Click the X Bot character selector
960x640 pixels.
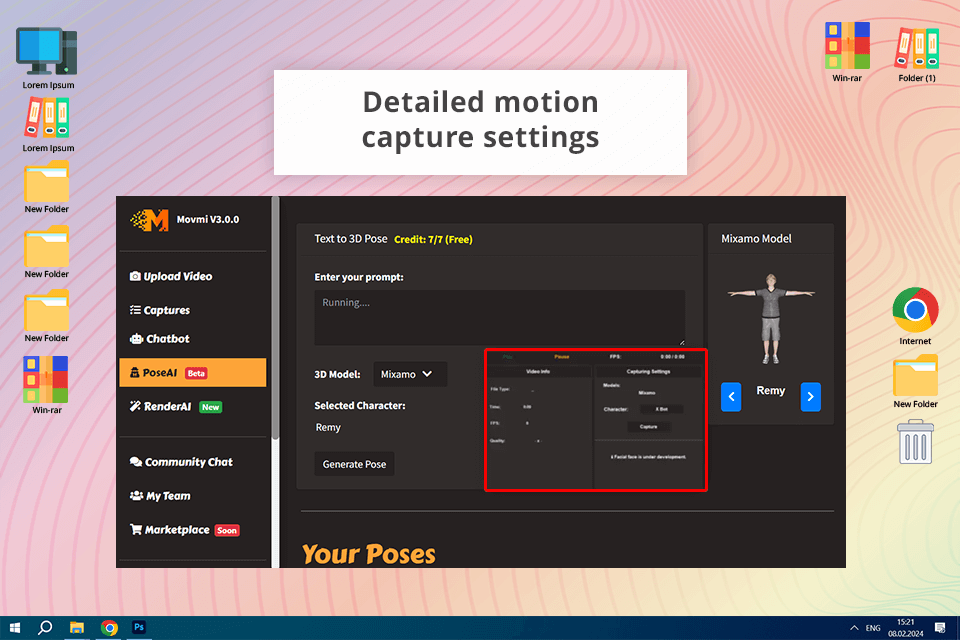[661, 409]
